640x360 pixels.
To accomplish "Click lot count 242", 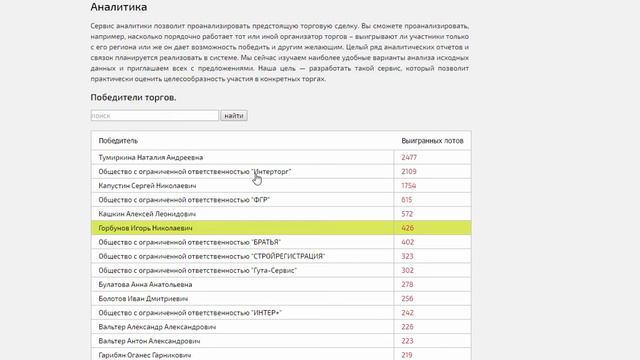I will [407, 313].
